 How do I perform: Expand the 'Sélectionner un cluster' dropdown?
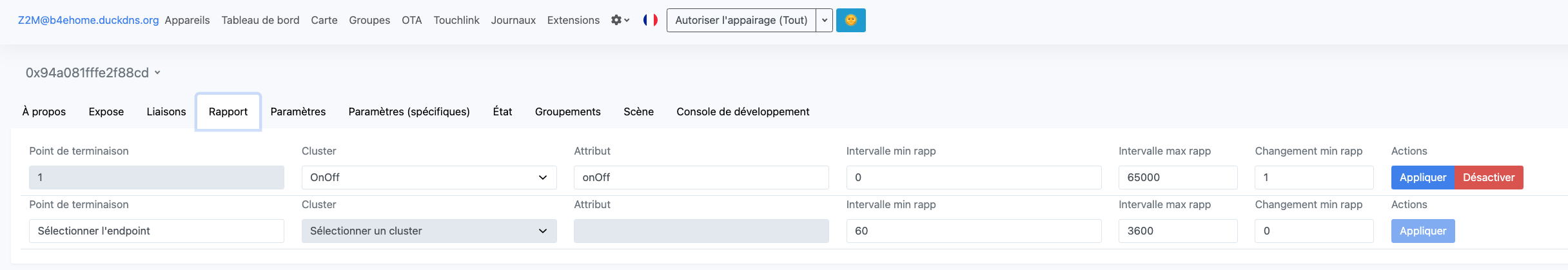tap(429, 231)
